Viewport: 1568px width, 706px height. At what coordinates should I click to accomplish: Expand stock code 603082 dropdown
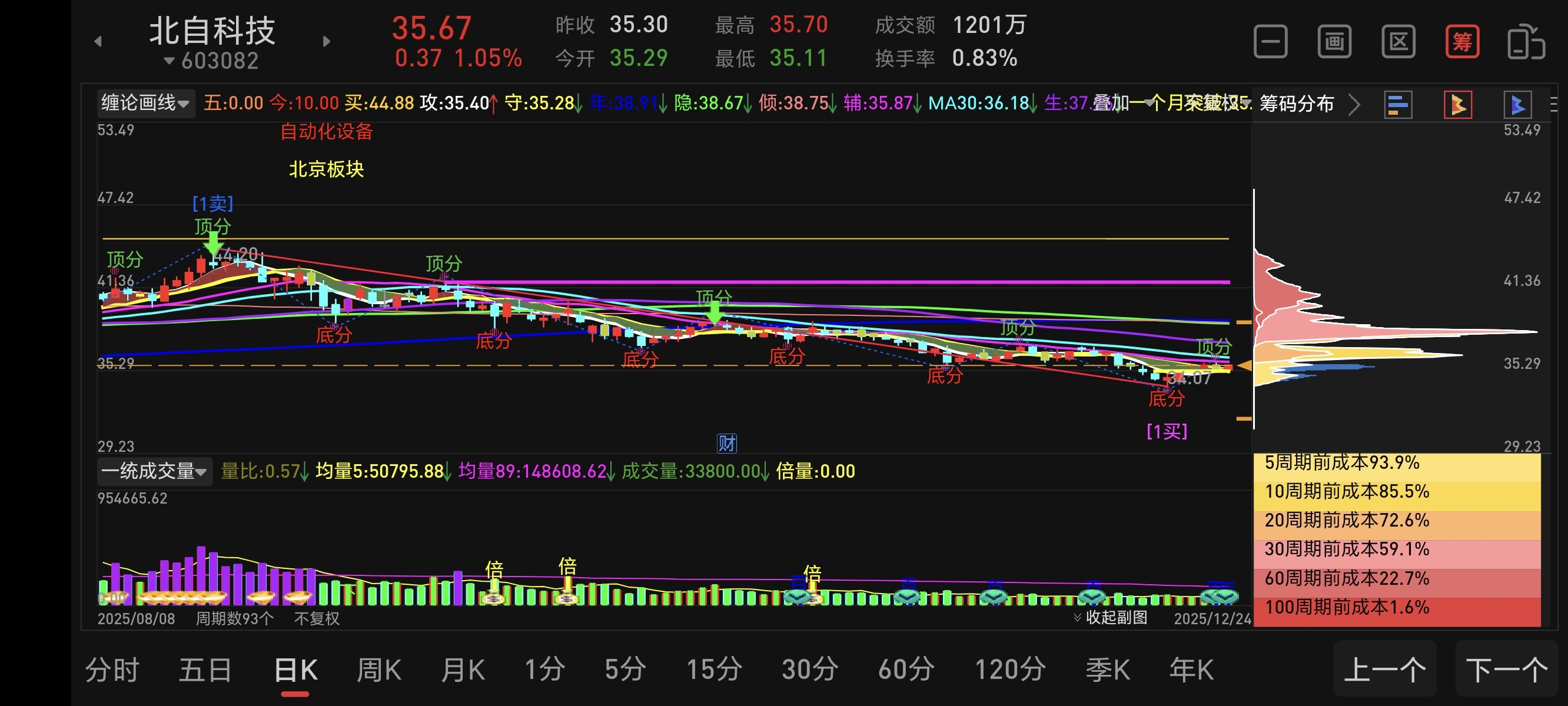click(211, 61)
